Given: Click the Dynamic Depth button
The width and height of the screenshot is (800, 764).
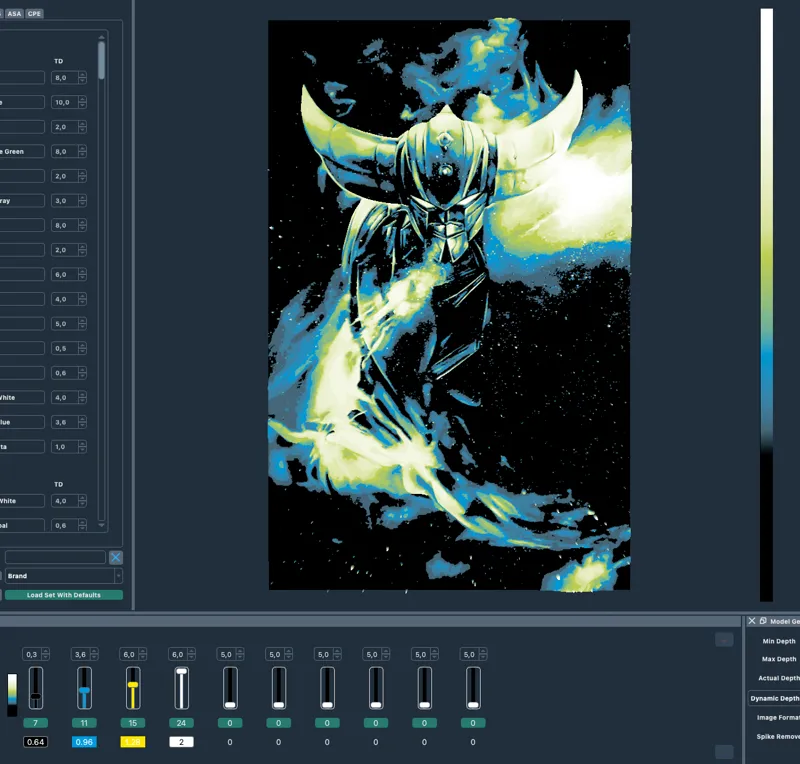Looking at the screenshot, I should coord(774,698).
